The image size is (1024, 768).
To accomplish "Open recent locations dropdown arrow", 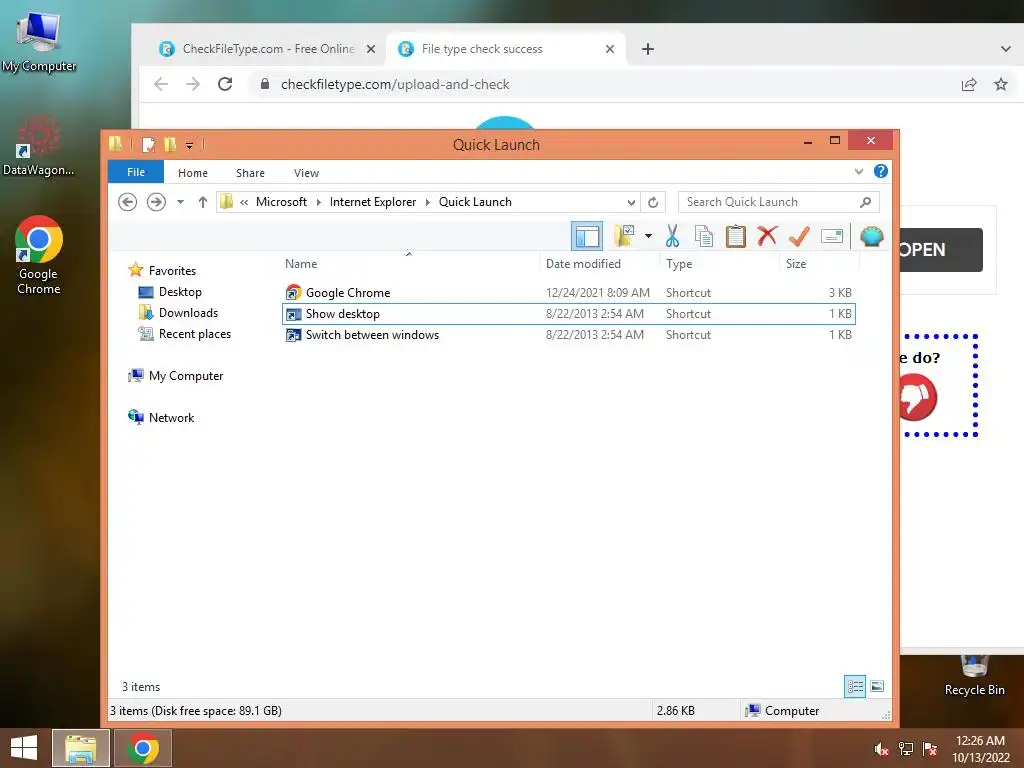I will (x=180, y=202).
